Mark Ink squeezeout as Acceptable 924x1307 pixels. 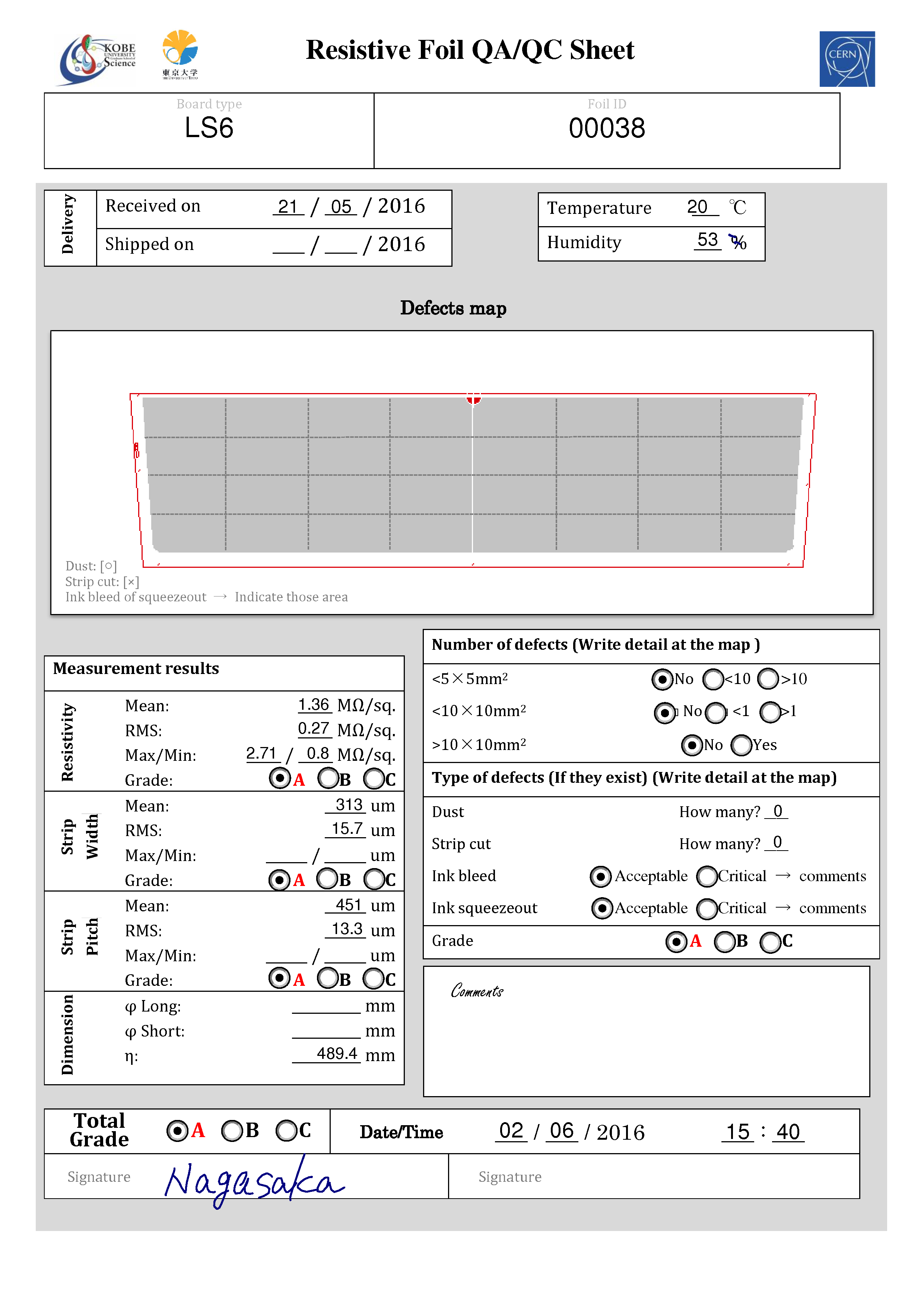point(602,908)
